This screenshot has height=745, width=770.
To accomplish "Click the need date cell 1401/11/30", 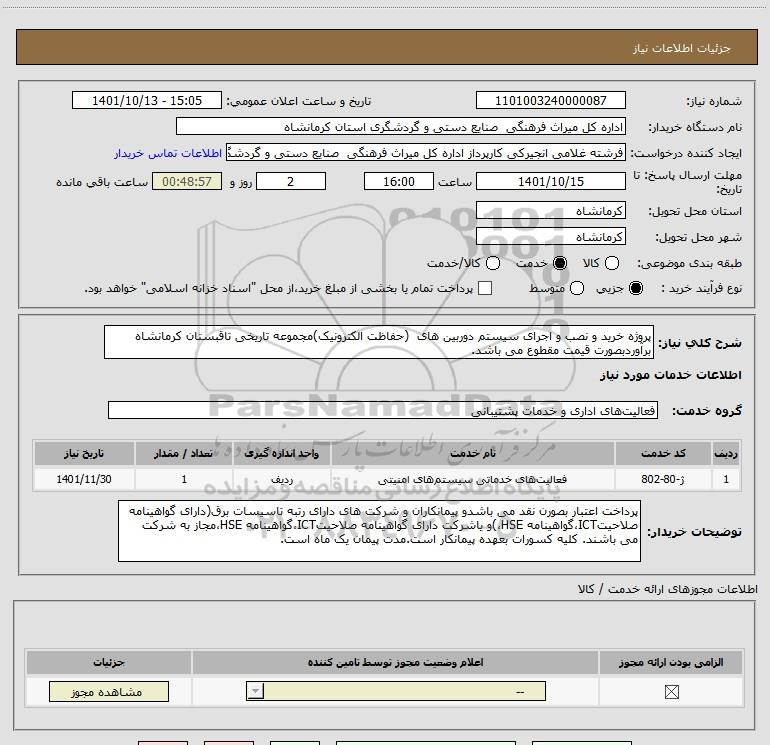I will click(x=84, y=479).
